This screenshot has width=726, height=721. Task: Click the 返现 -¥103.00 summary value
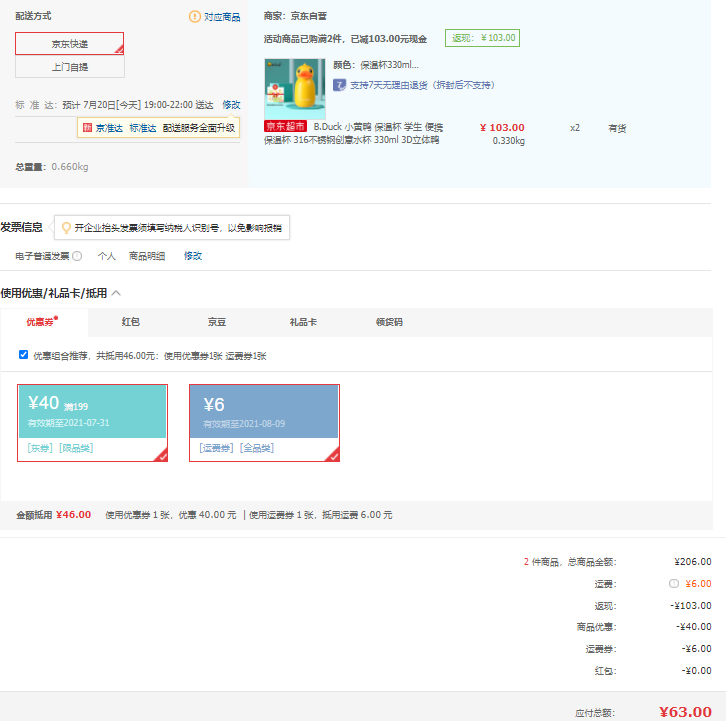point(691,606)
